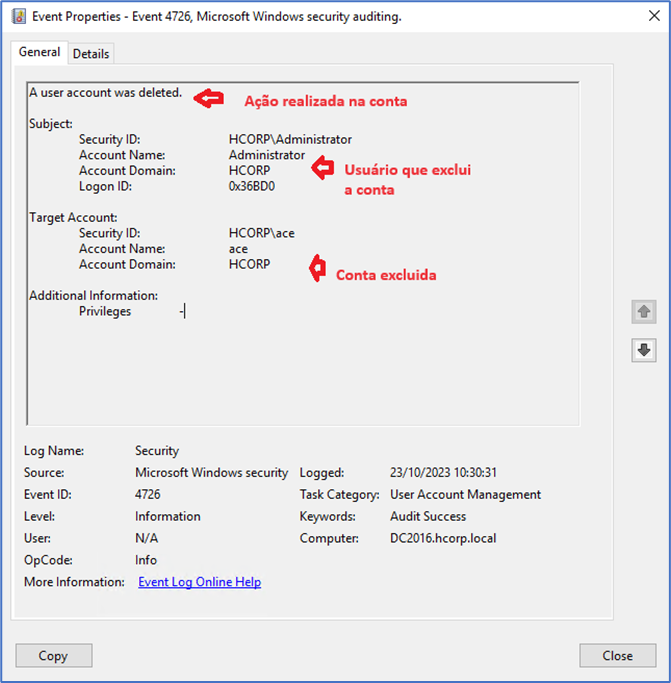Screen dimensions: 671x683
Task: Go to previous event with up arrow
Action: pyautogui.click(x=643, y=312)
